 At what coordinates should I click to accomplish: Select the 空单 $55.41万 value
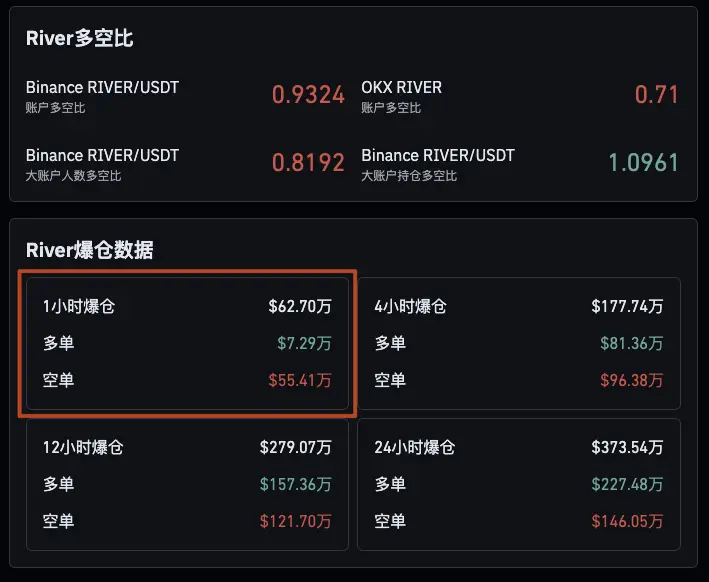click(299, 380)
